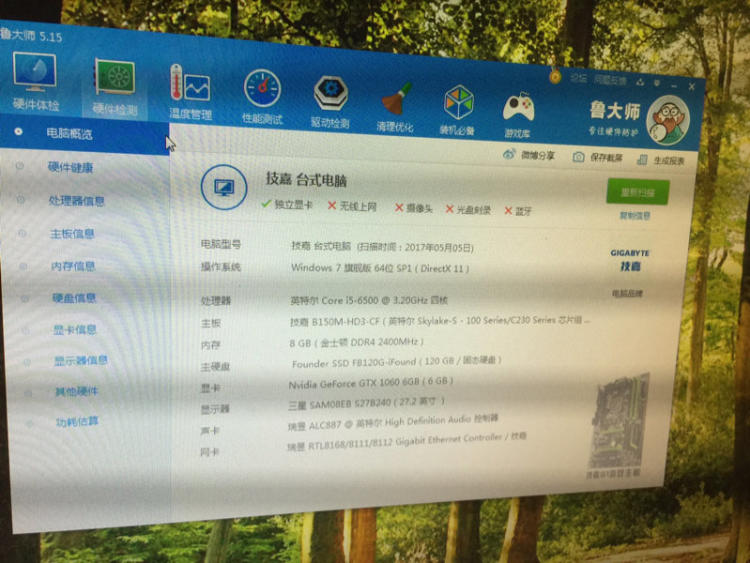Click the 保存截屏 camera icon

click(578, 157)
